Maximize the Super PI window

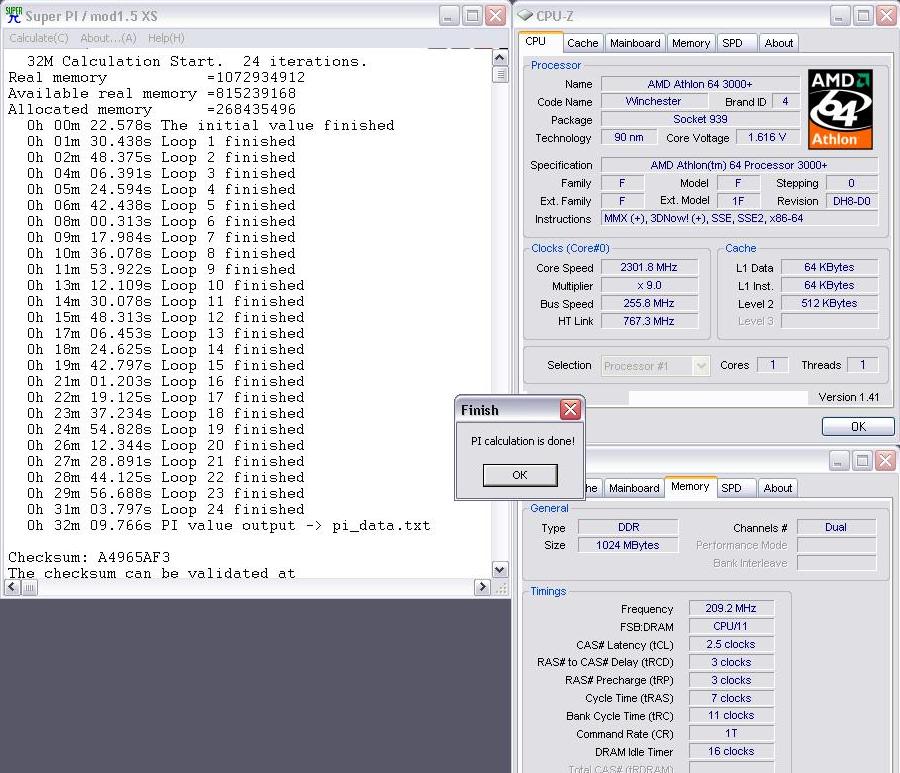pos(472,15)
